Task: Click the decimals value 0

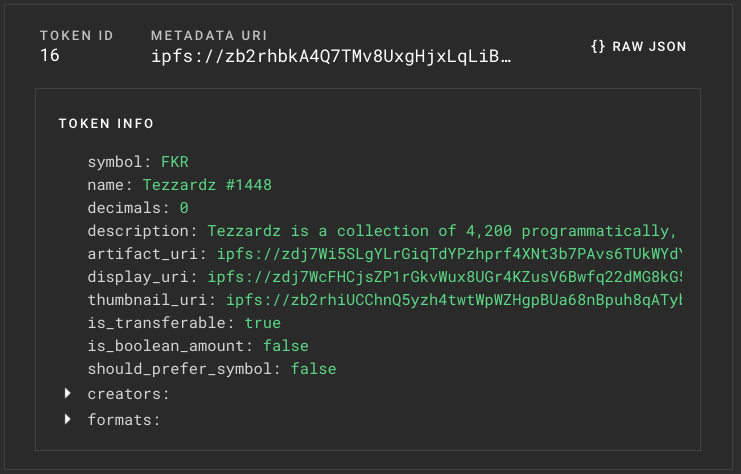Action: coord(184,208)
